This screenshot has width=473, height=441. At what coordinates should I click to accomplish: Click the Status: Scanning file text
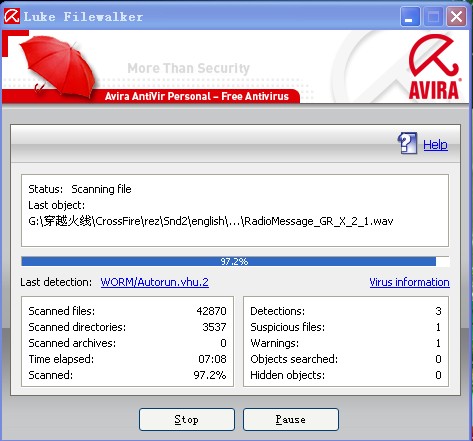click(80, 189)
